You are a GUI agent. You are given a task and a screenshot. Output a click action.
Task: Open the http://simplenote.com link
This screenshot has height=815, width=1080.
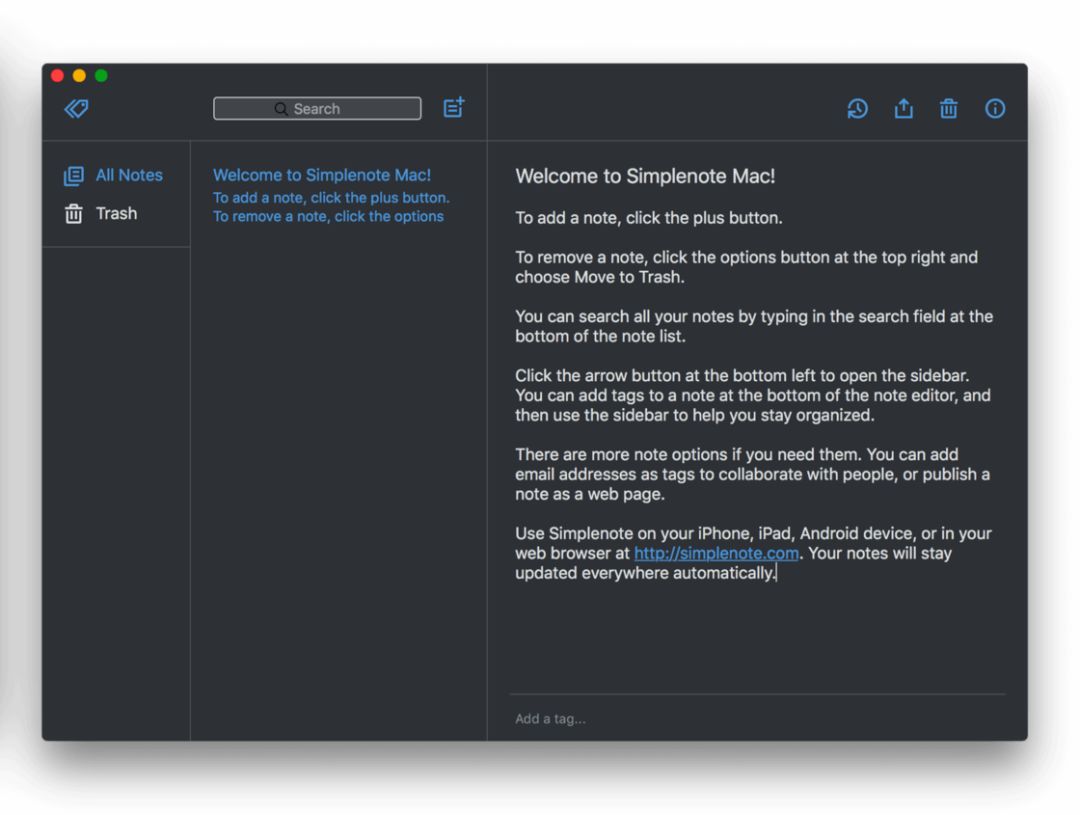pos(716,553)
